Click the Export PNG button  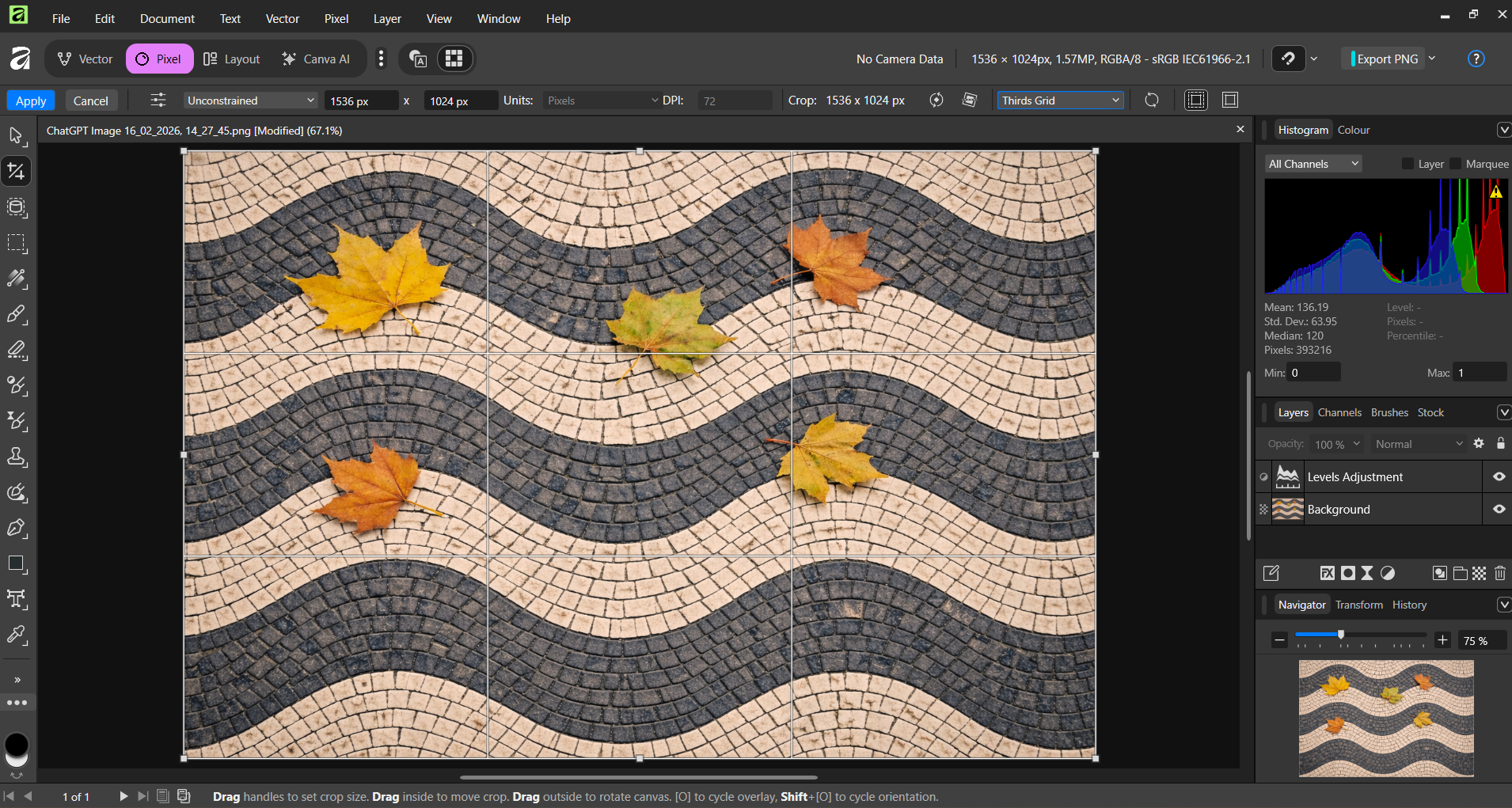click(1386, 59)
